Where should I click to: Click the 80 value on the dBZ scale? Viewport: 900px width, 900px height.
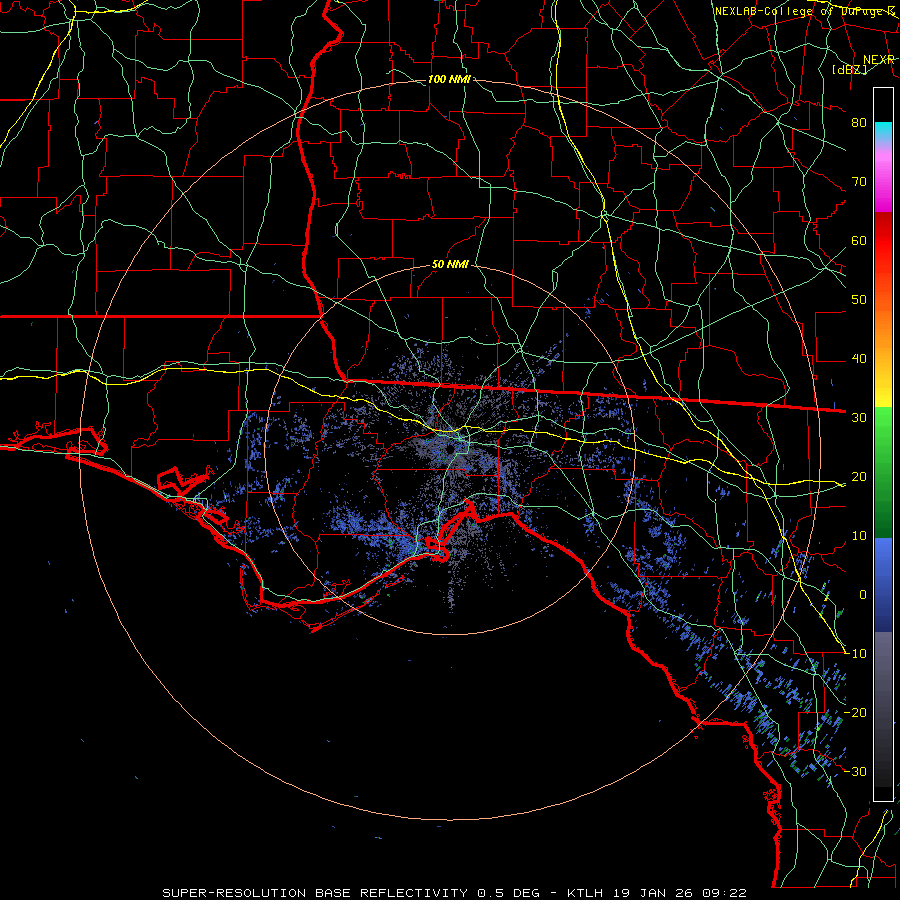pyautogui.click(x=859, y=122)
